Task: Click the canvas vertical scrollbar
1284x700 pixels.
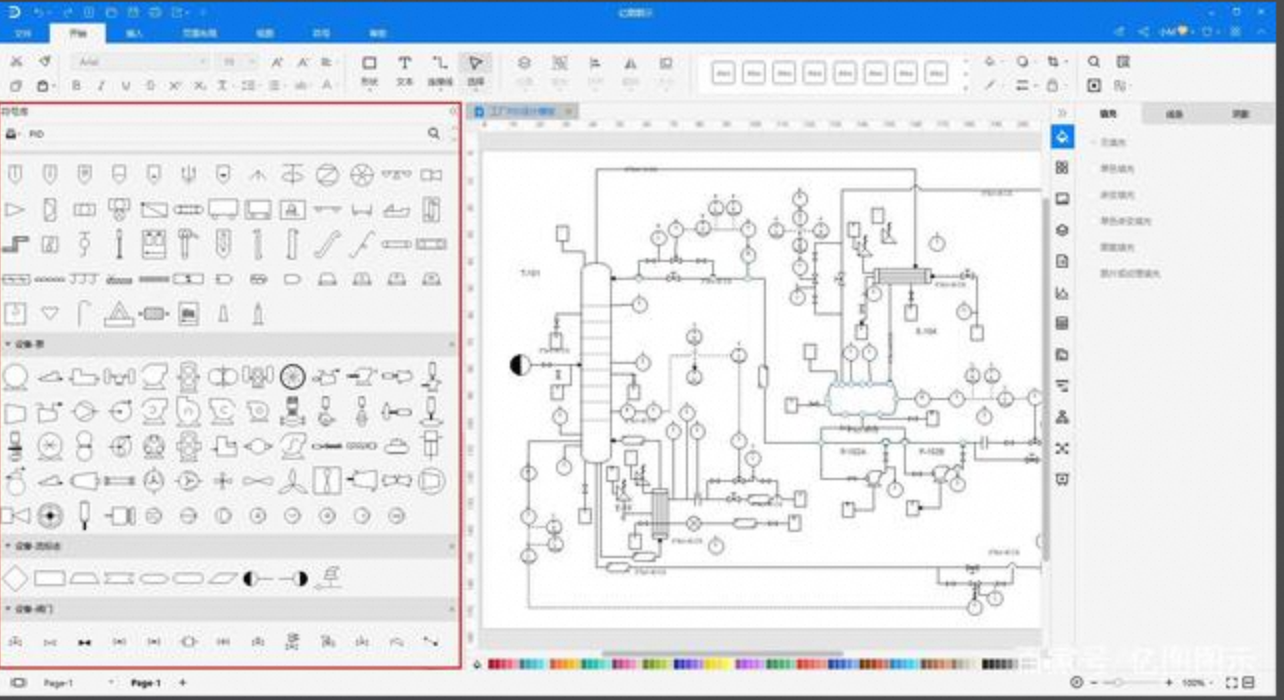Action: pyautogui.click(x=1046, y=380)
